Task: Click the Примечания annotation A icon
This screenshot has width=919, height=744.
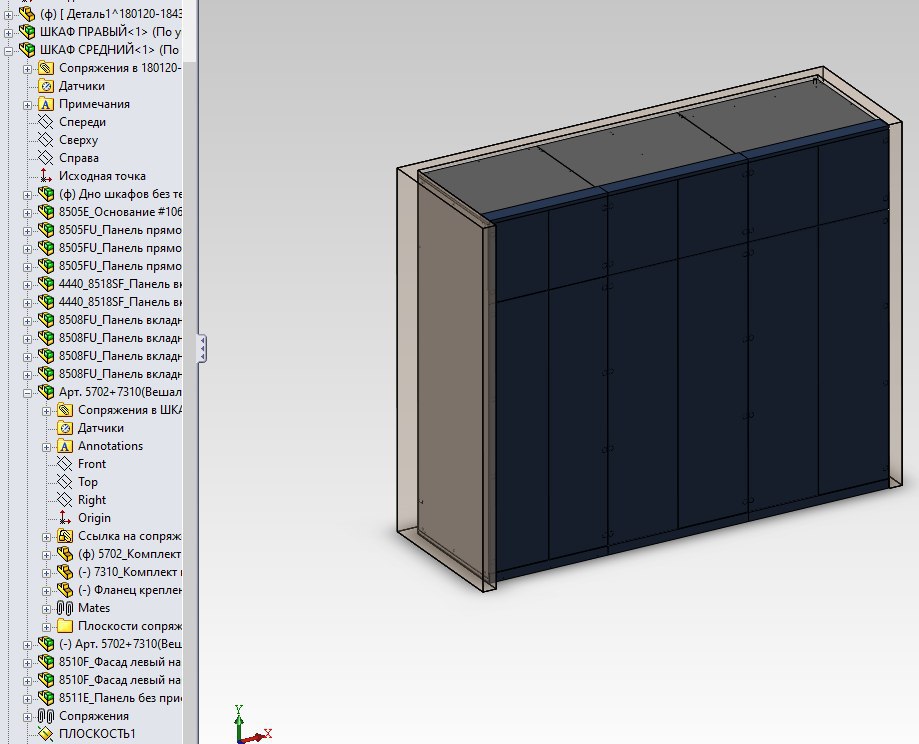Action: point(46,104)
